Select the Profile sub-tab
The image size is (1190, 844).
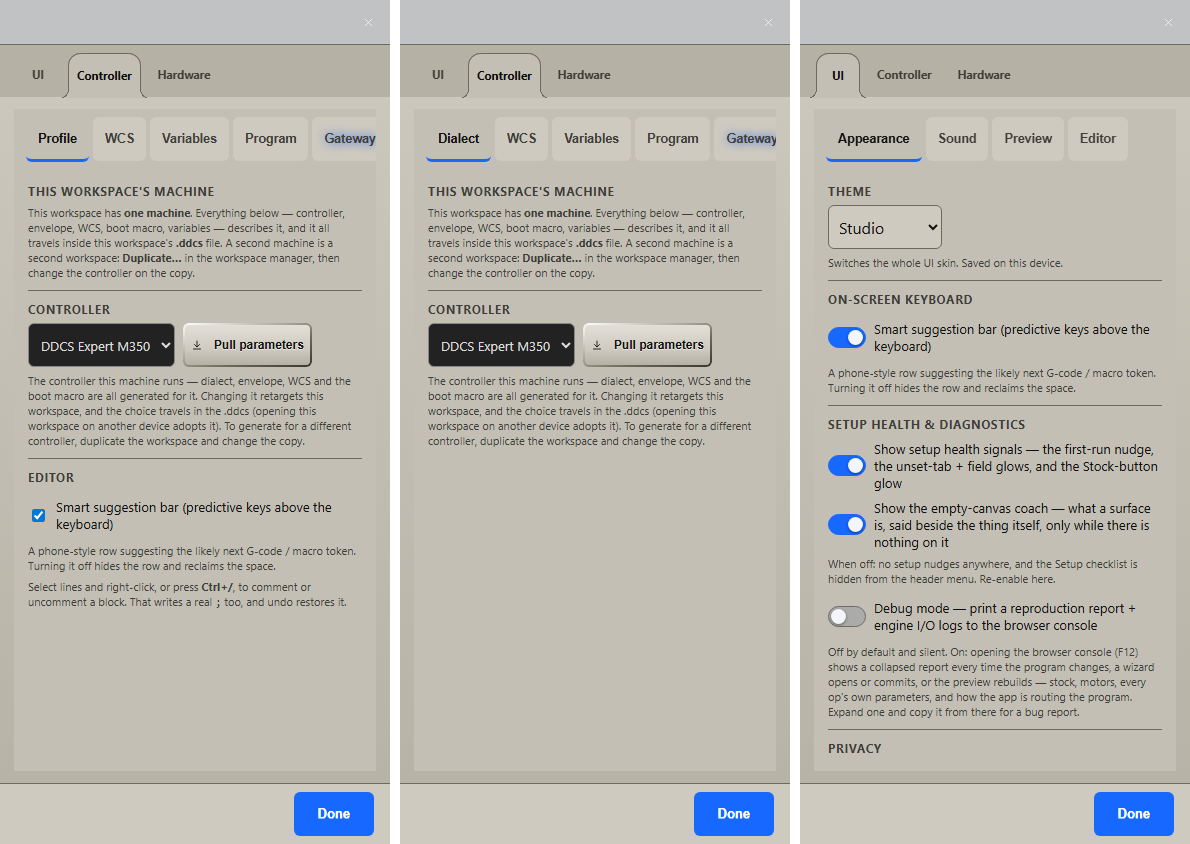click(x=58, y=139)
